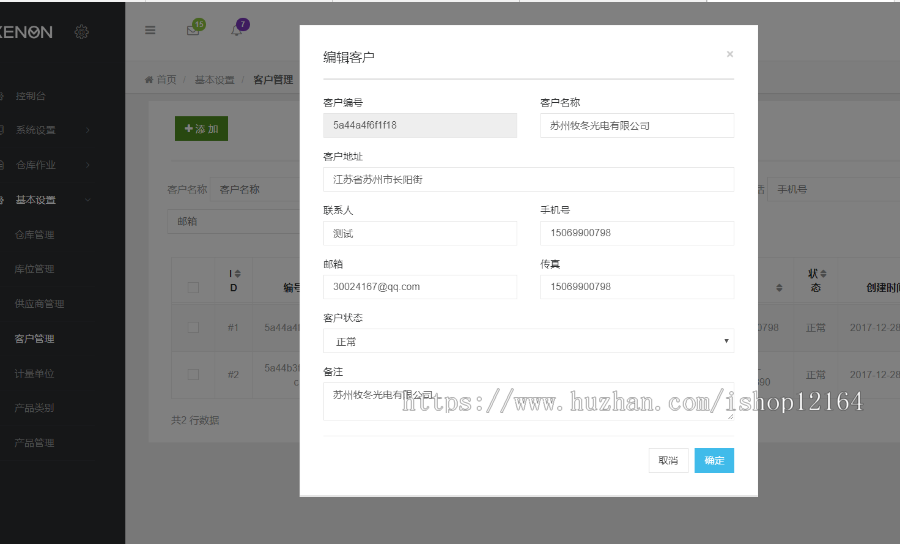Open 供应商管理 in the sidebar
Image resolution: width=900 pixels, height=544 pixels.
[x=39, y=304]
